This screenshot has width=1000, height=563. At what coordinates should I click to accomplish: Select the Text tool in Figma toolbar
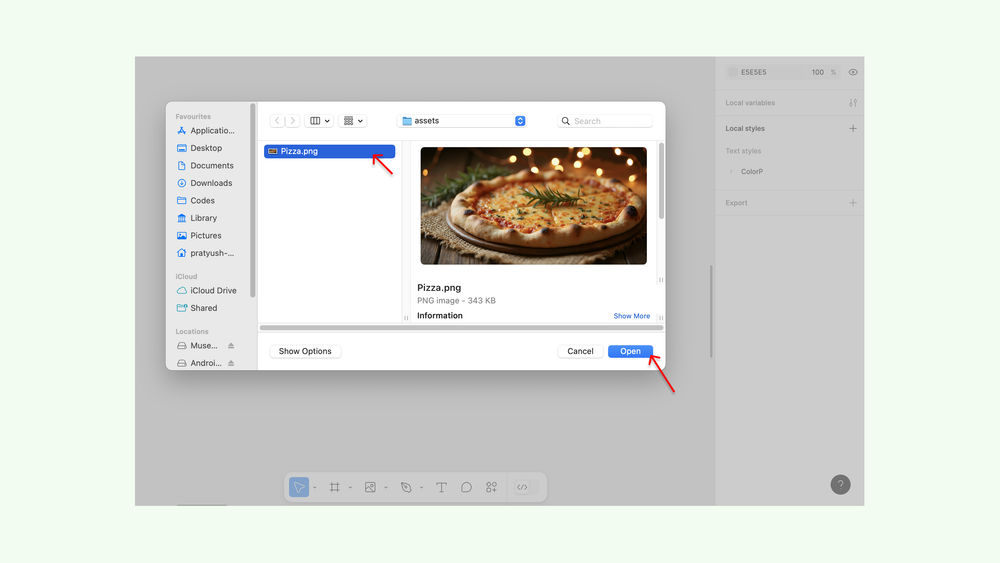pyautogui.click(x=441, y=487)
